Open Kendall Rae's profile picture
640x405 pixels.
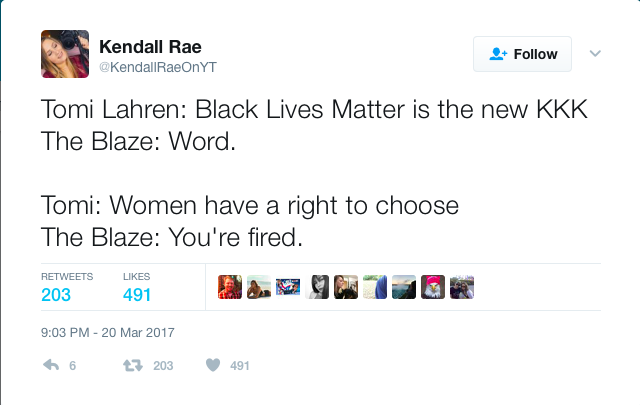(65, 54)
